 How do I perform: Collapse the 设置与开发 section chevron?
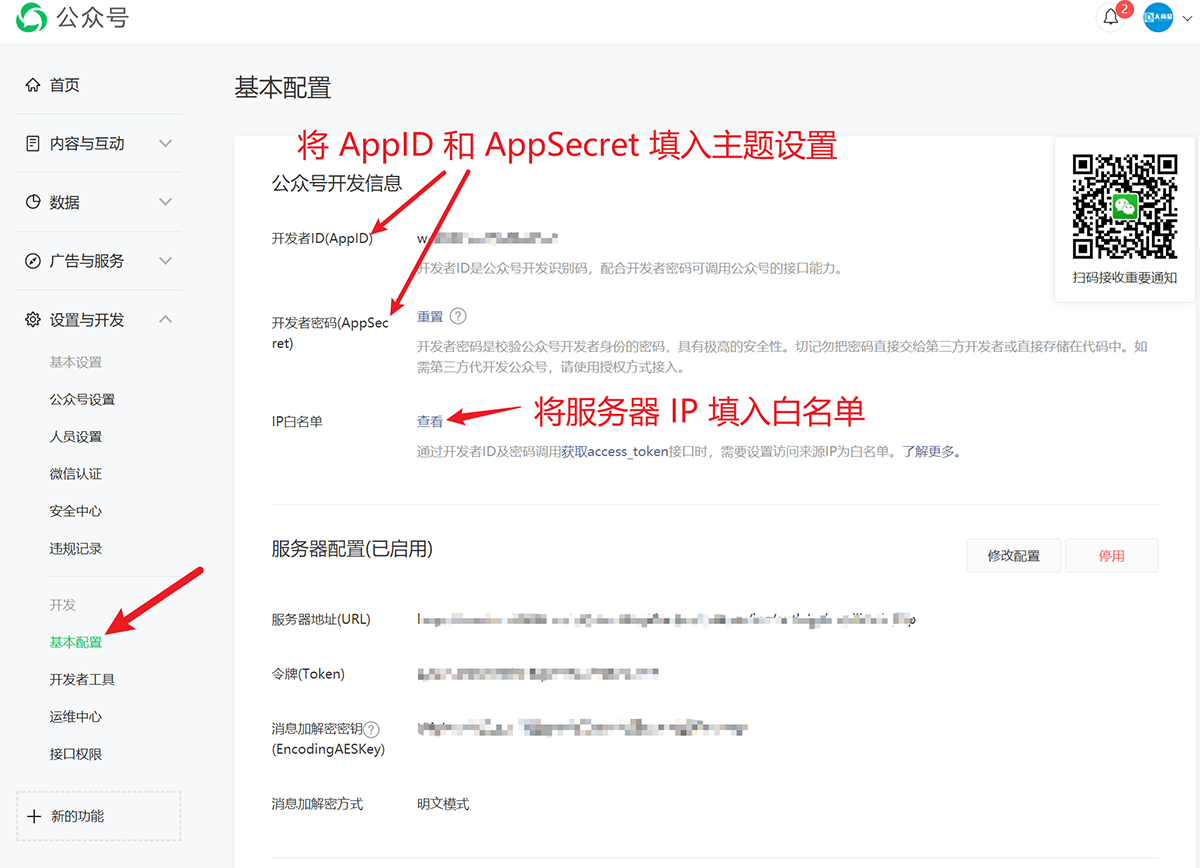click(166, 320)
